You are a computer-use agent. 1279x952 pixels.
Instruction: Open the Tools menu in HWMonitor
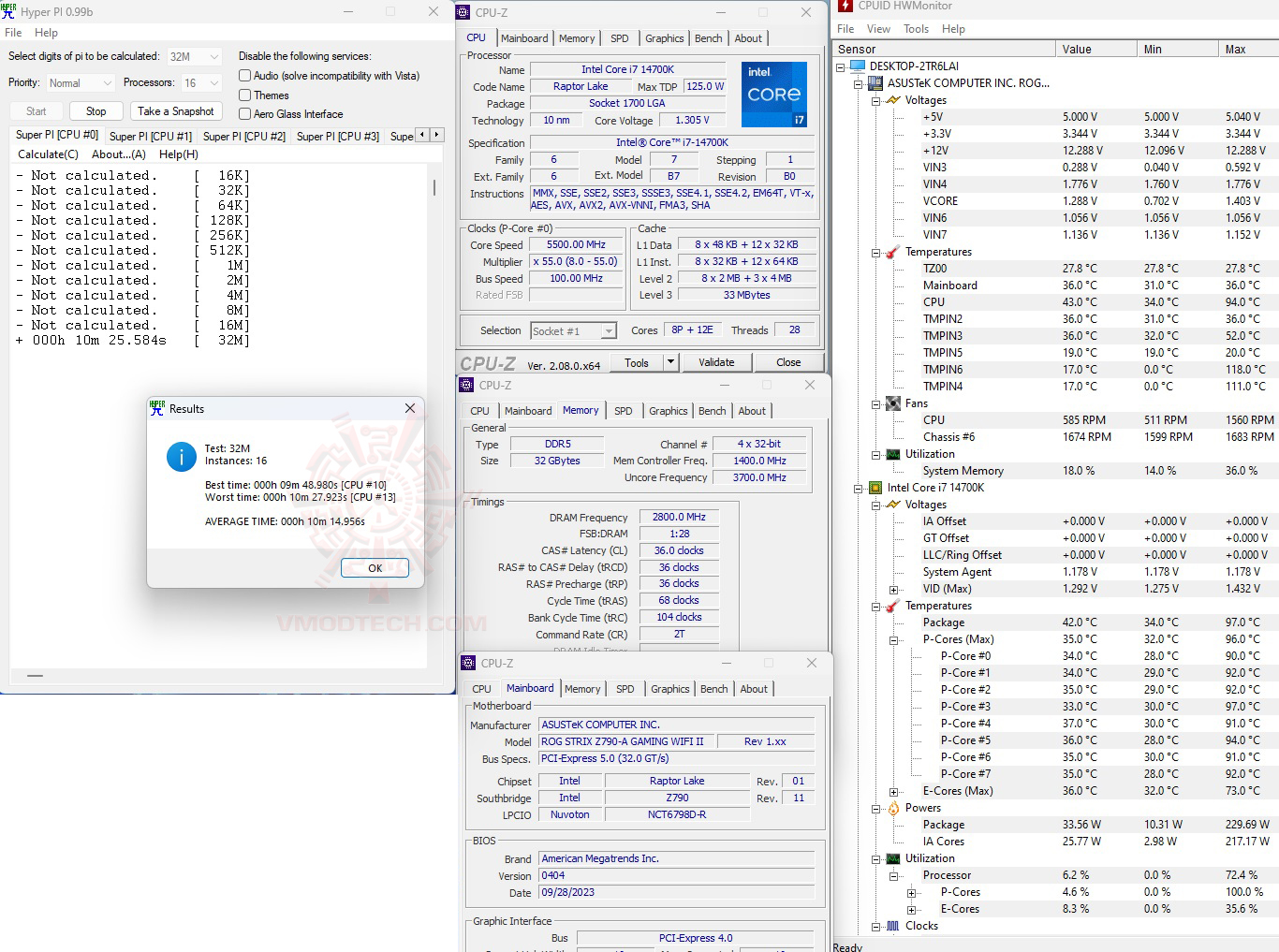click(916, 29)
